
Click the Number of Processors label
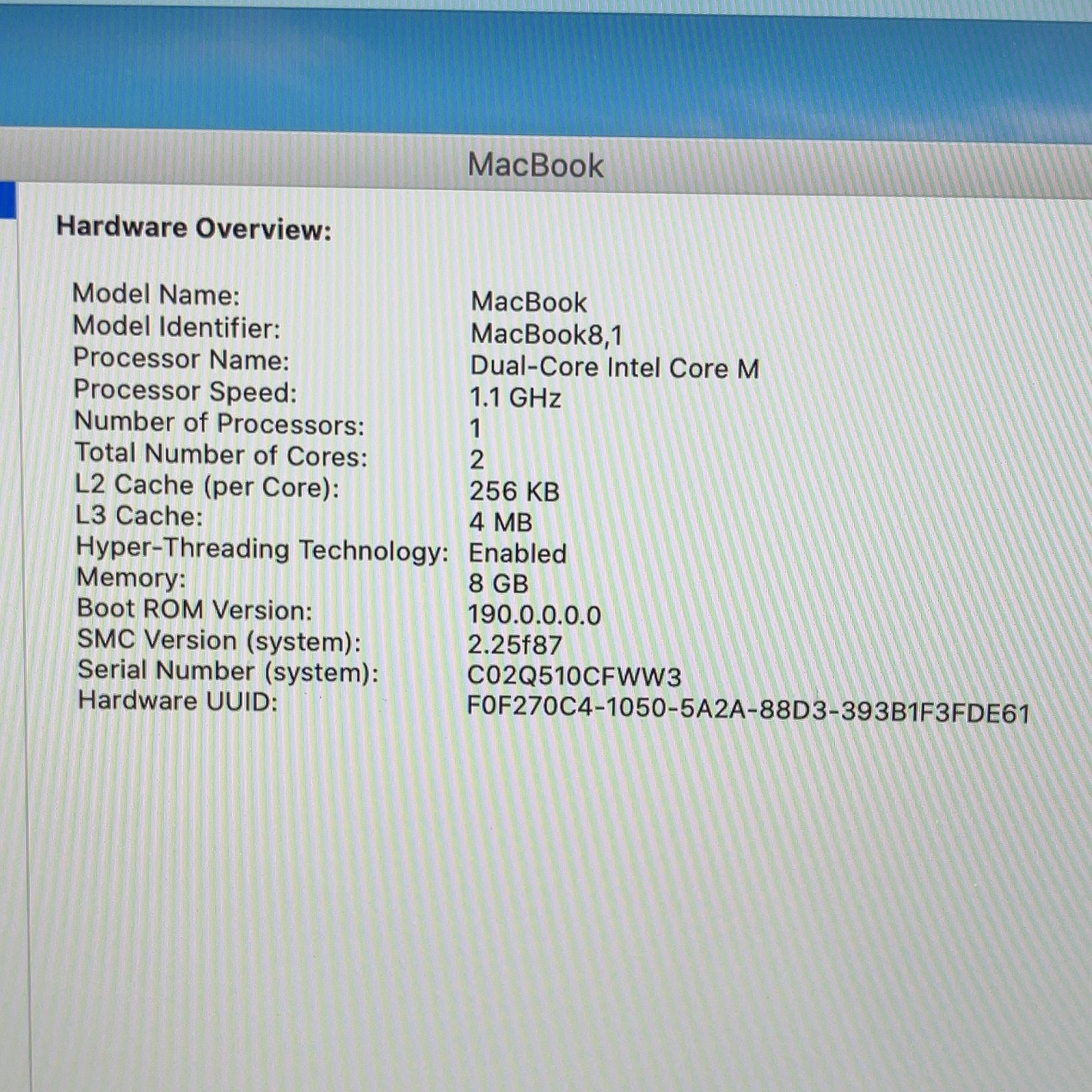[219, 422]
